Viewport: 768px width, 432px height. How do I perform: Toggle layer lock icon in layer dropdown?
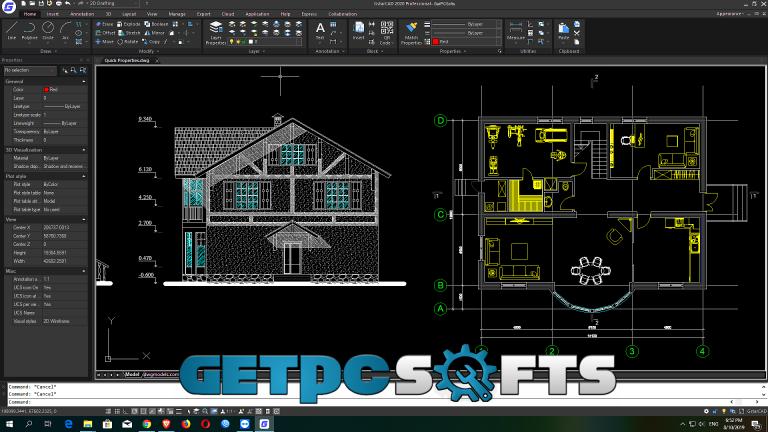click(x=244, y=42)
